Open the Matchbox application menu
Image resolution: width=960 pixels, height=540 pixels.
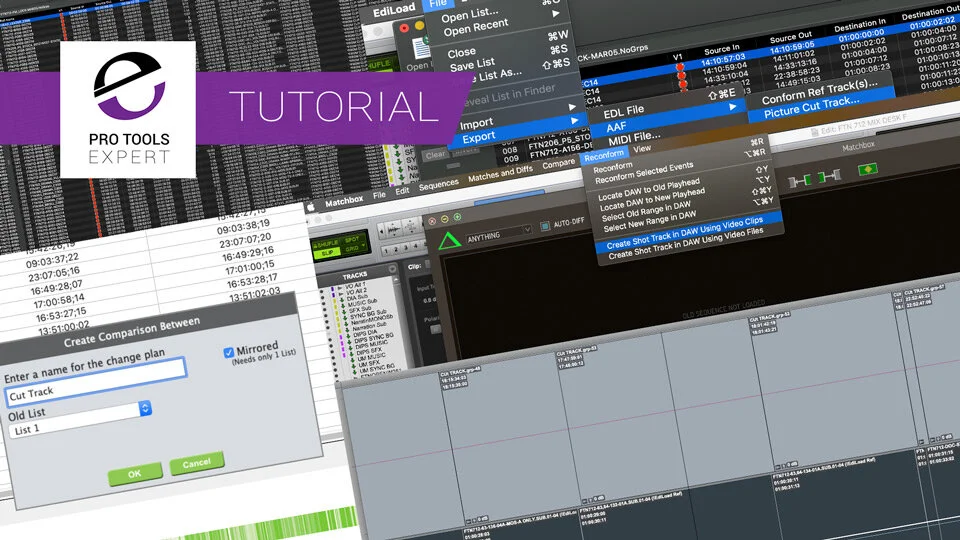tap(343, 201)
